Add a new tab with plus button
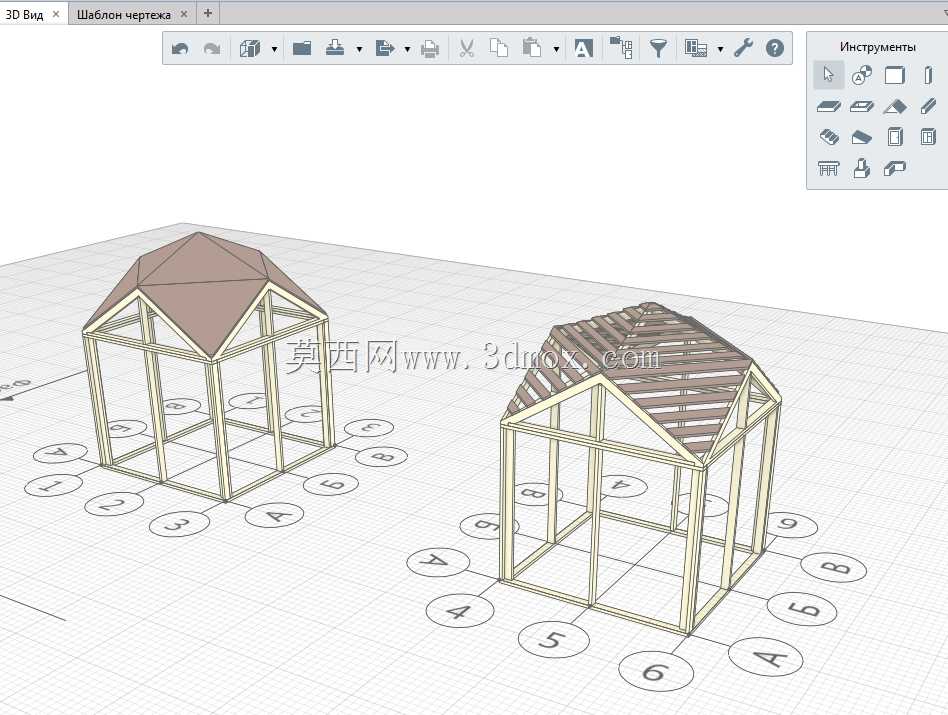948x715 pixels. (x=208, y=13)
